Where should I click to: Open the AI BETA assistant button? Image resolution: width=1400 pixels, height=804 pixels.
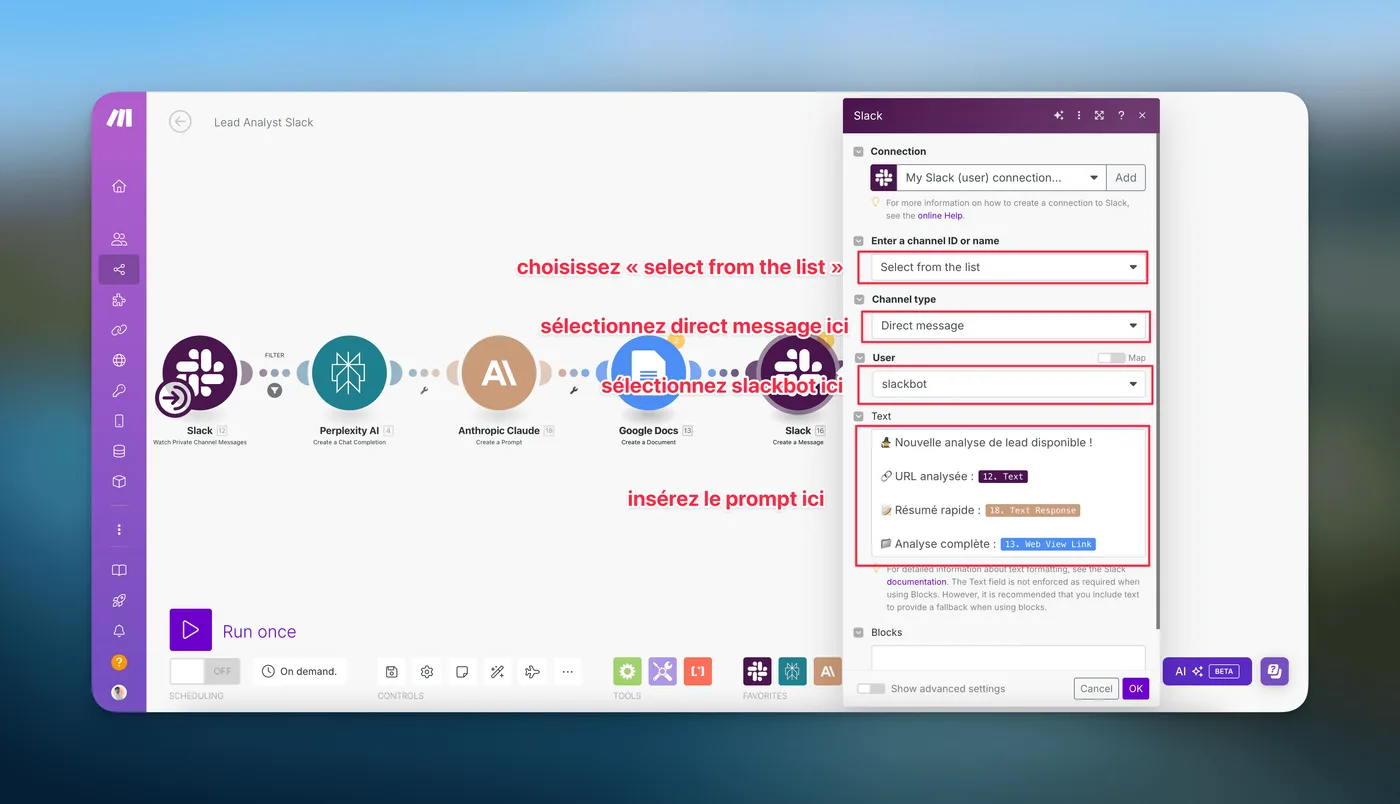[1206, 671]
